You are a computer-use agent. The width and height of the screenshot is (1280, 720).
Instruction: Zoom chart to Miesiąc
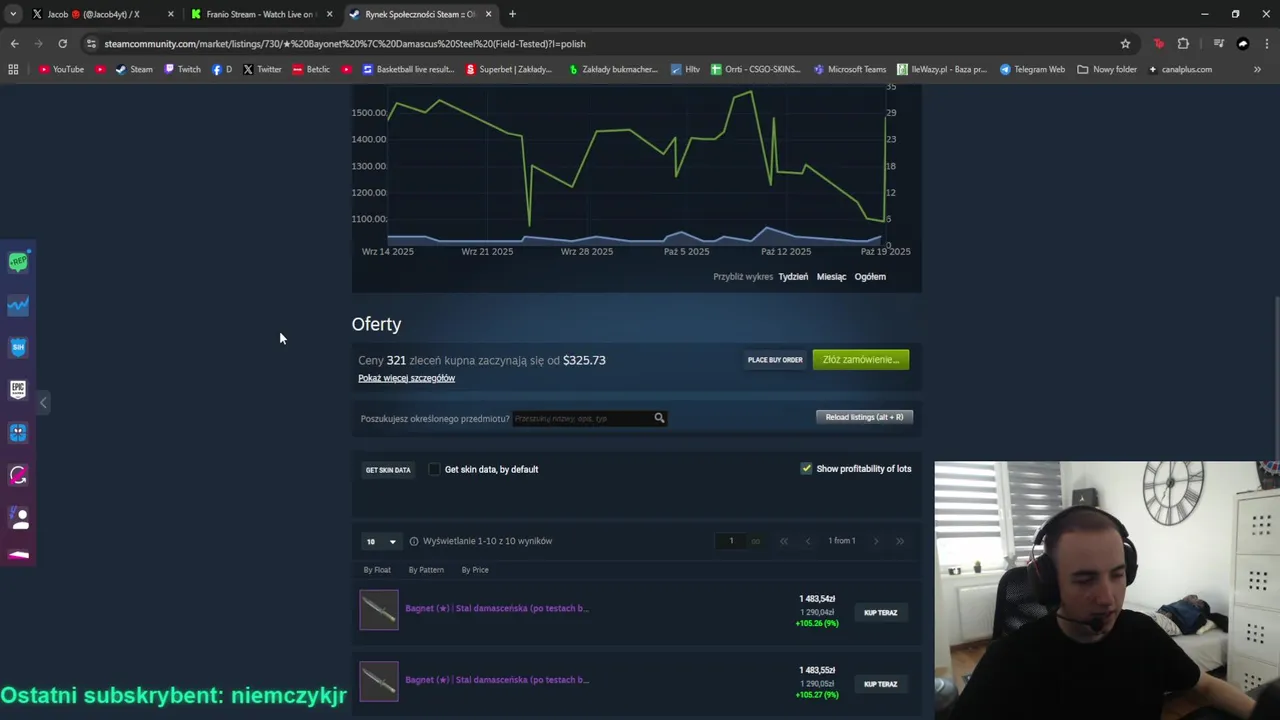coord(831,277)
